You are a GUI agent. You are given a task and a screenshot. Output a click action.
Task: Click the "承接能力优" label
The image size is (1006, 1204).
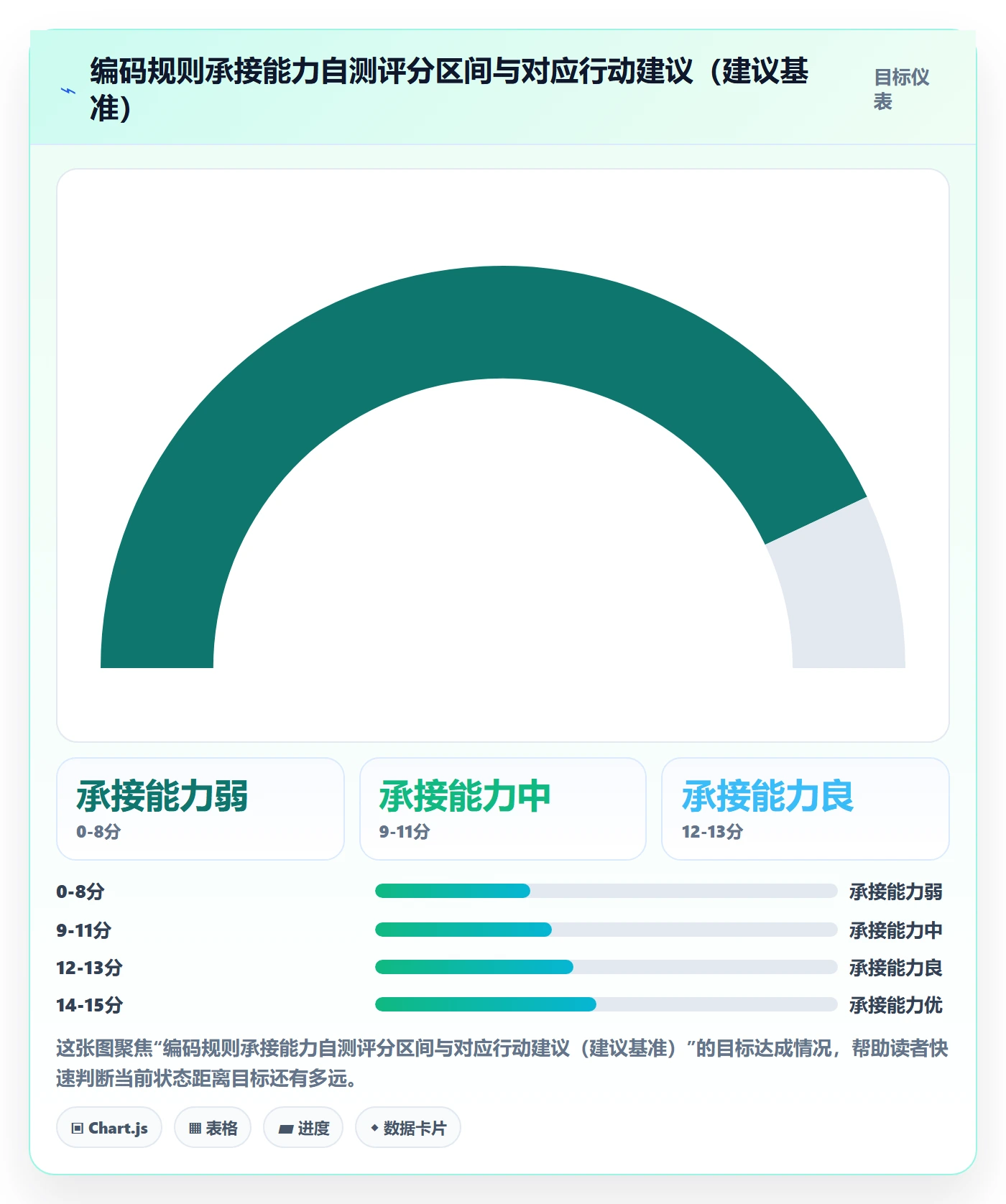coord(896,1005)
